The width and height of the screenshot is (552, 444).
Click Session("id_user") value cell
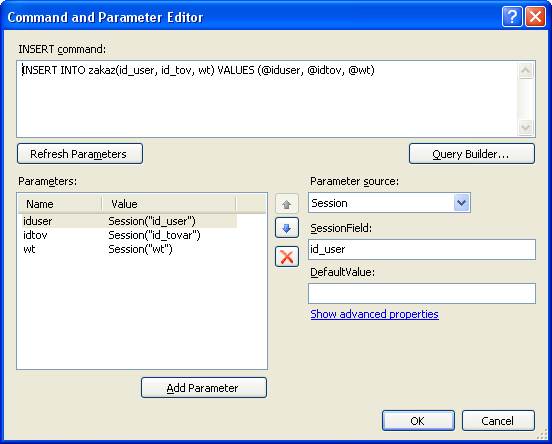click(152, 221)
